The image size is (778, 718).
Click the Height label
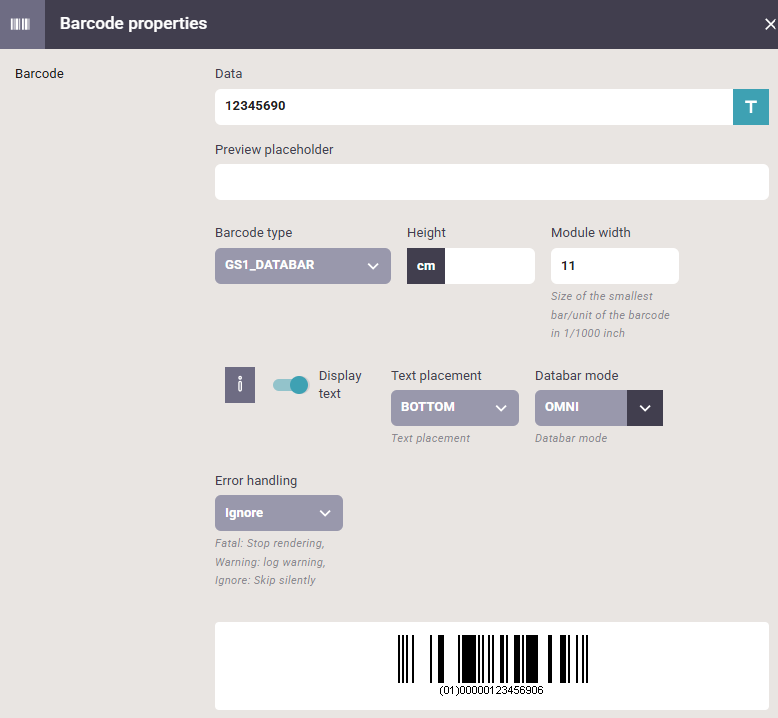(x=426, y=232)
